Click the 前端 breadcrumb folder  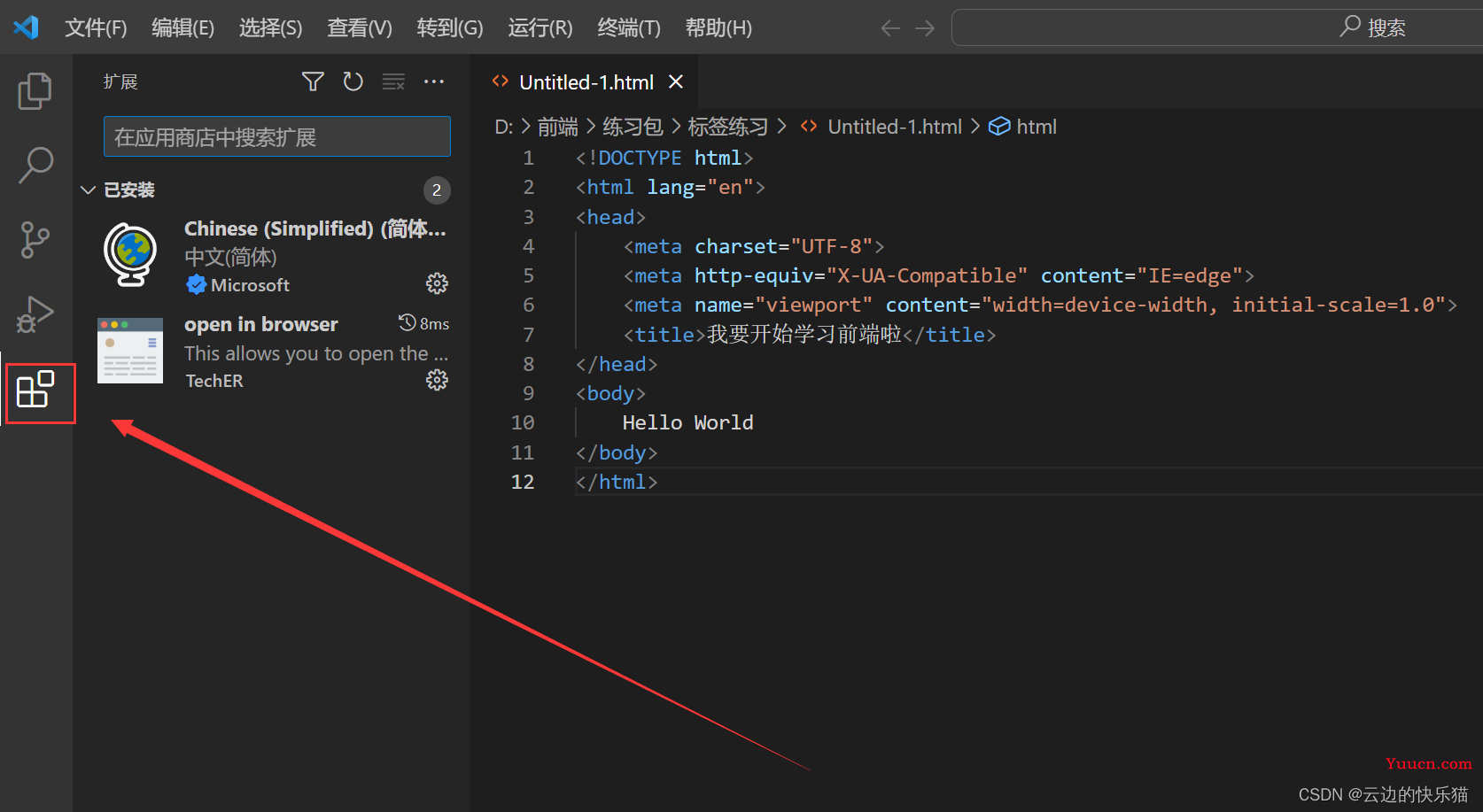tap(557, 127)
